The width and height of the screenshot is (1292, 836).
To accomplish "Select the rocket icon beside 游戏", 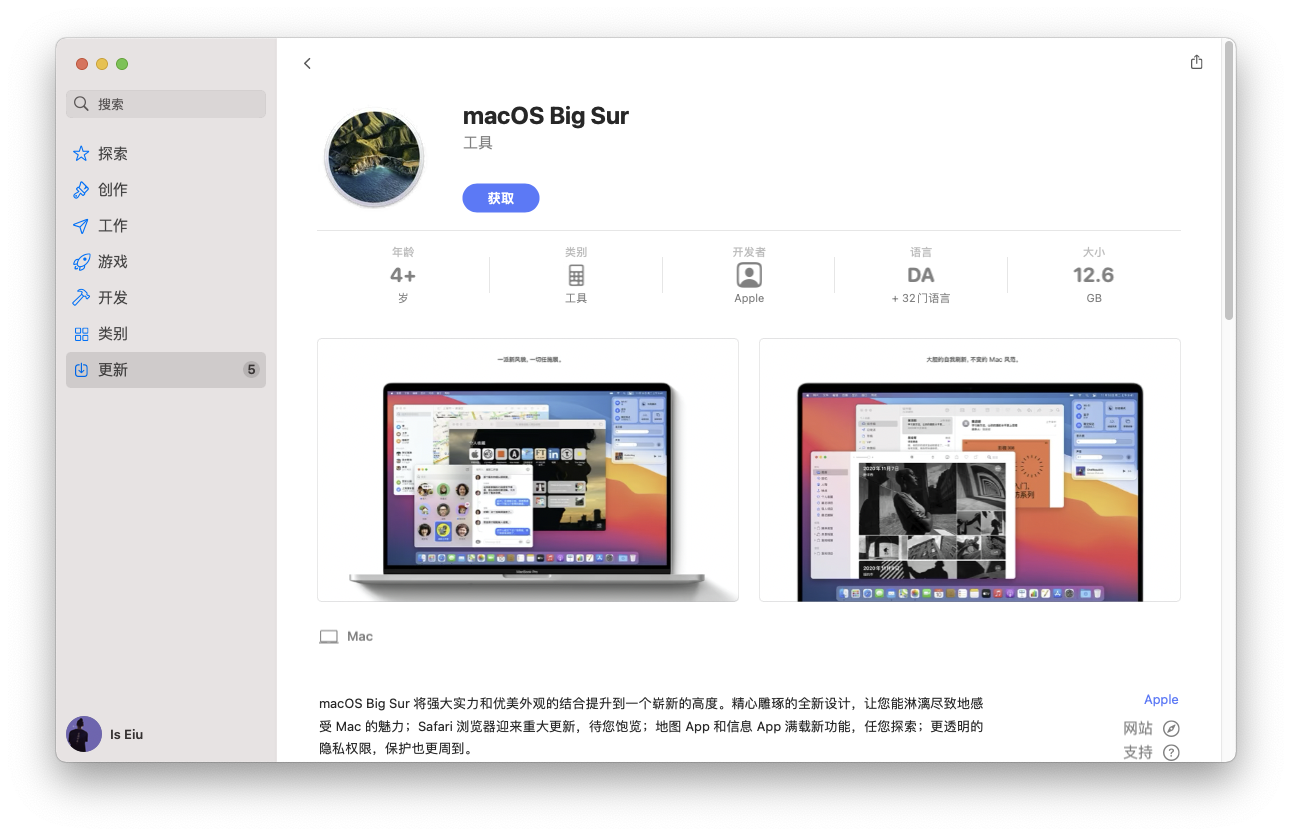I will pyautogui.click(x=81, y=262).
